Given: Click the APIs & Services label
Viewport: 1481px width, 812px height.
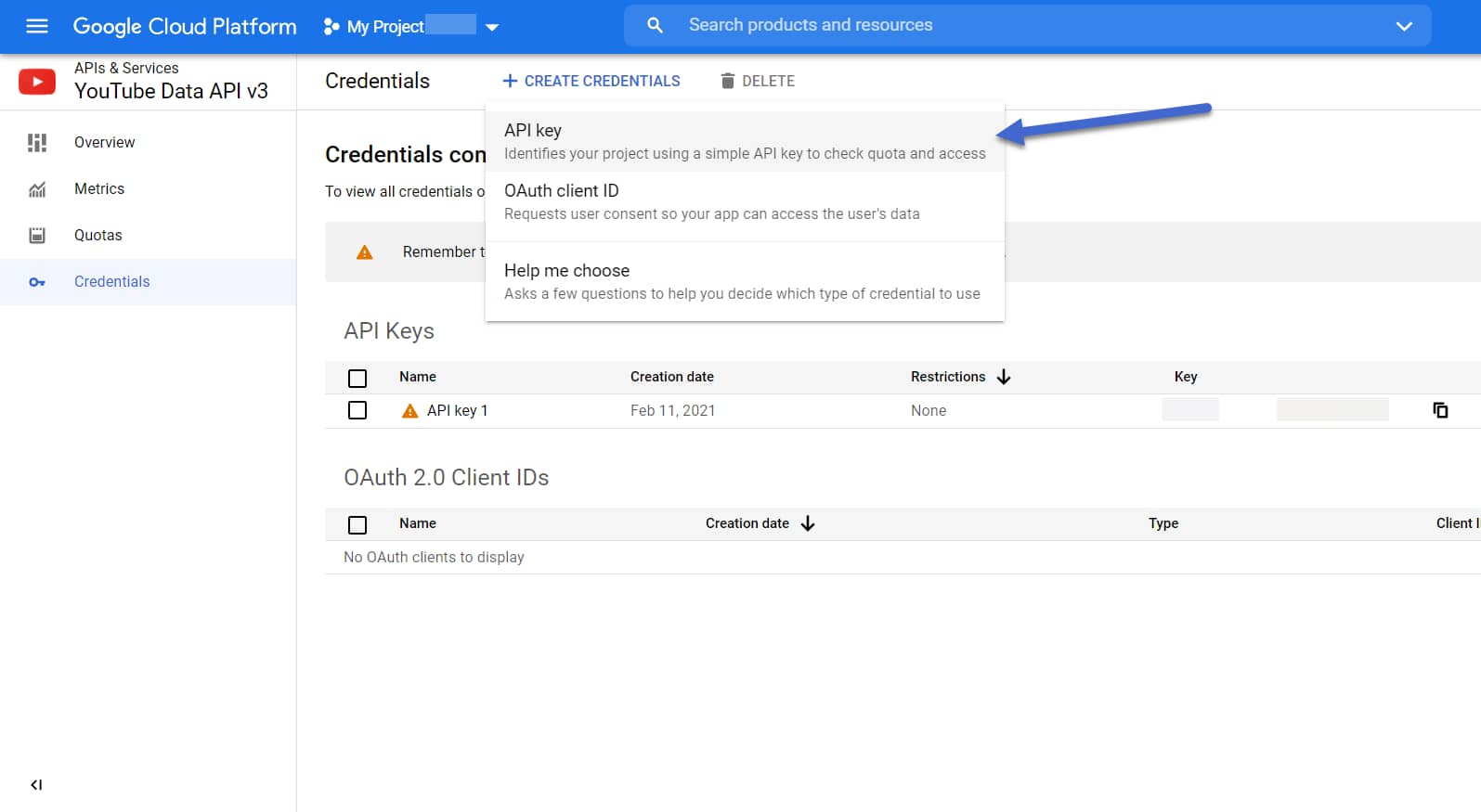Looking at the screenshot, I should pyautogui.click(x=126, y=68).
